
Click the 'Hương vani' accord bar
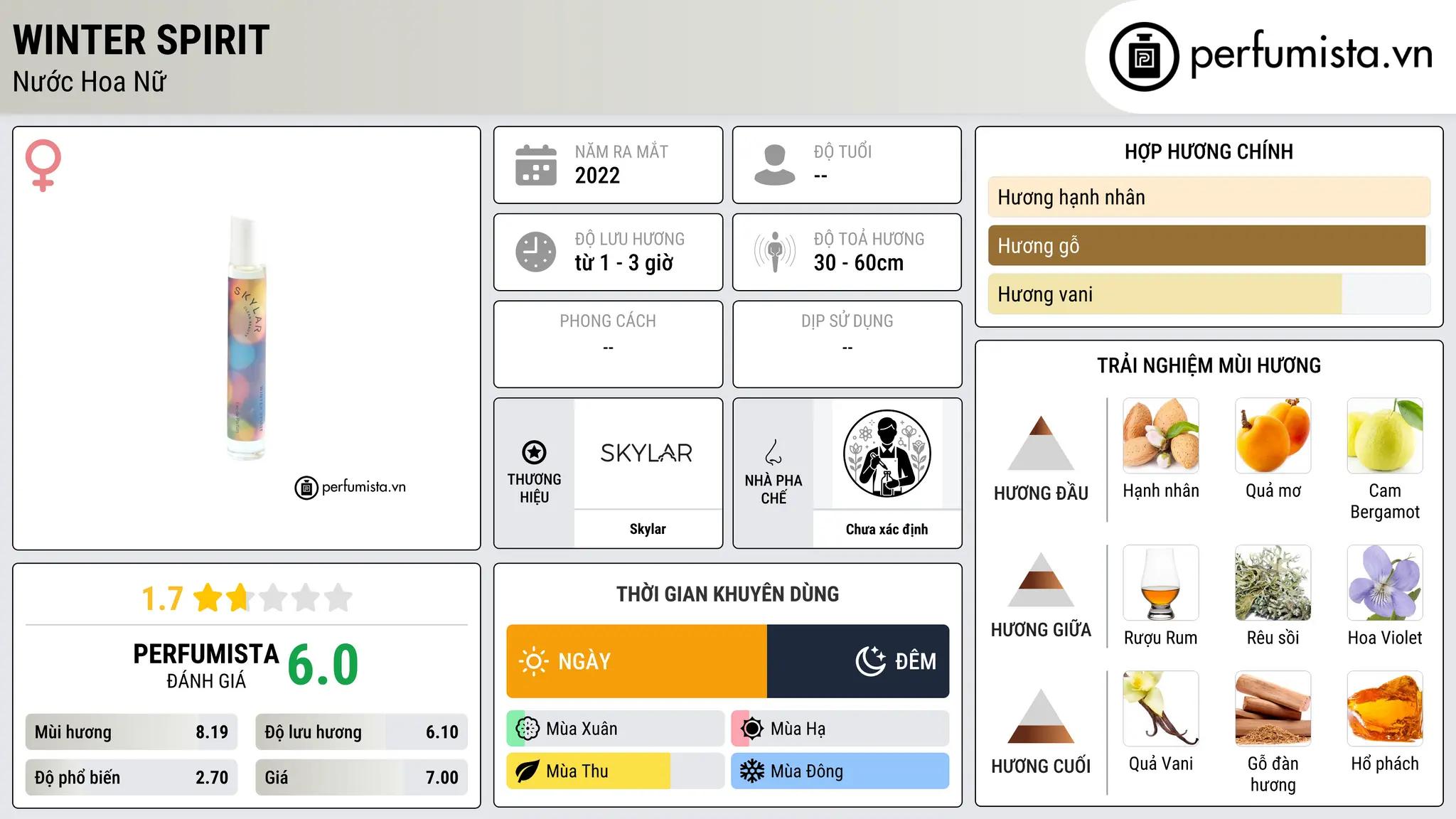point(1209,294)
